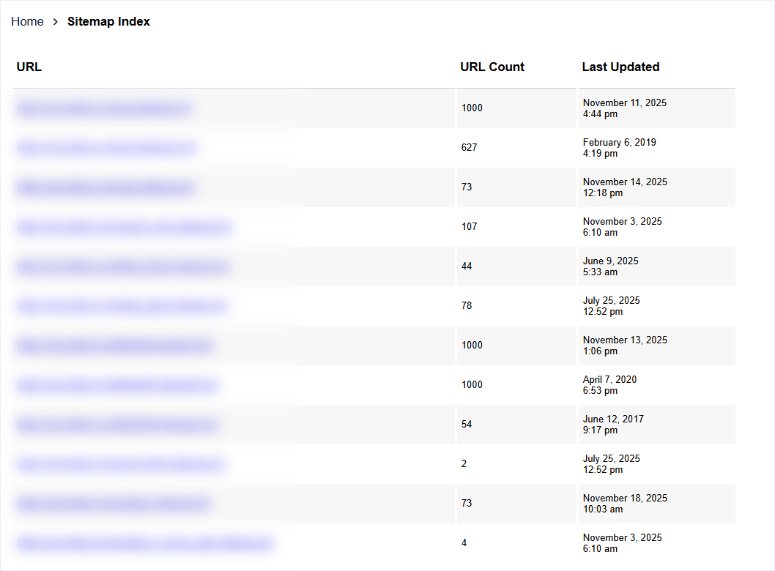The image size is (775, 571).
Task: Click November 3, 2025 date beside count 4
Action: pyautogui.click(x=622, y=543)
